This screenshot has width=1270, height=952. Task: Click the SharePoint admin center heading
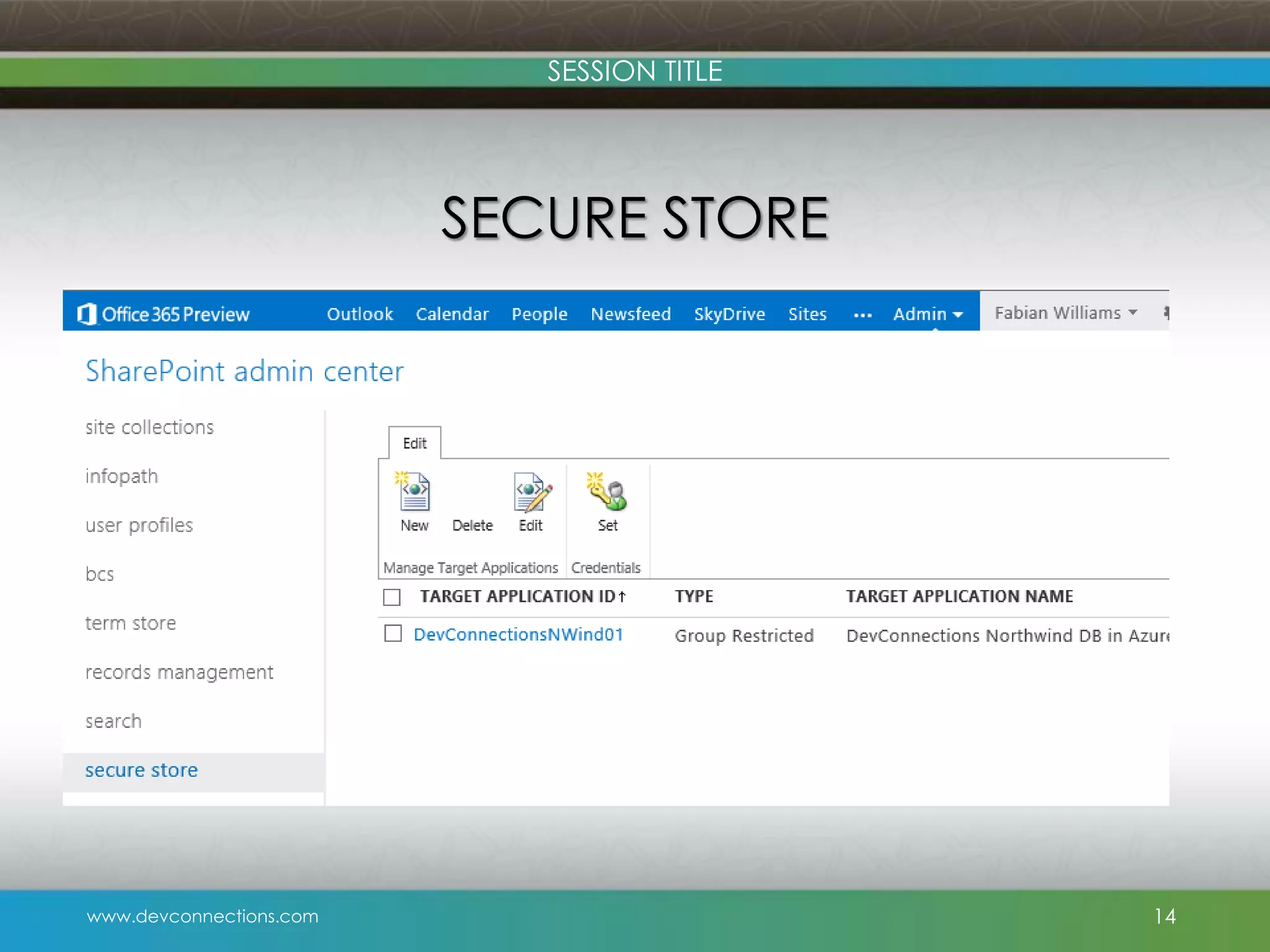(x=244, y=371)
